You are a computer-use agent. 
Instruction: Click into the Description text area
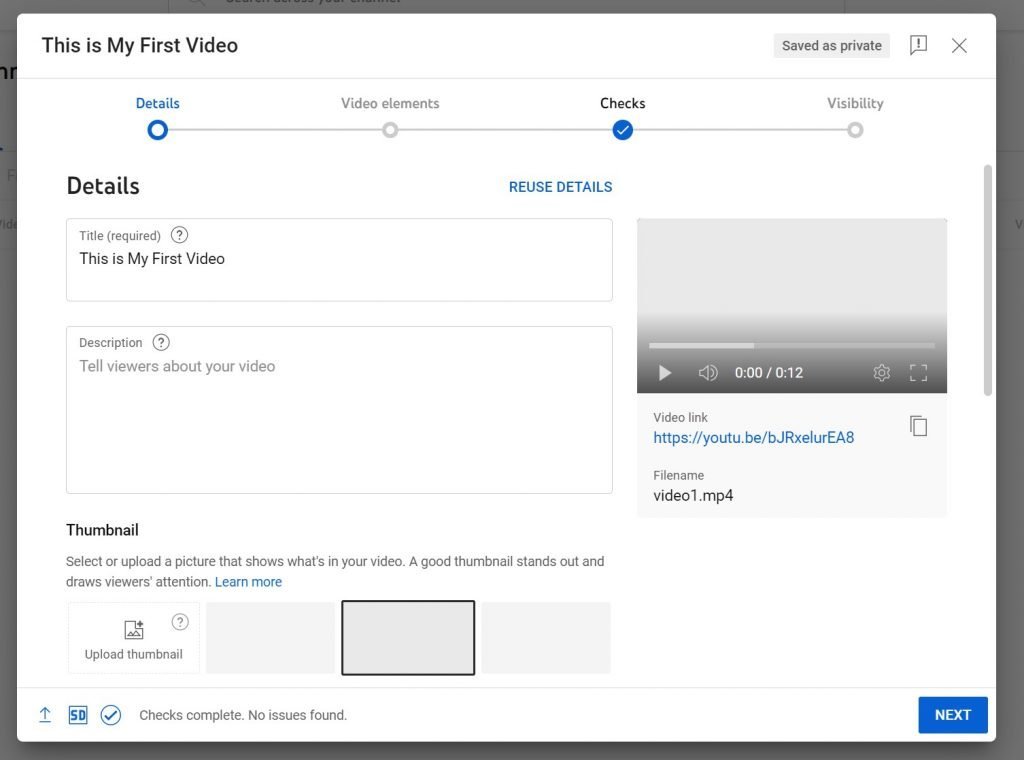coord(339,420)
